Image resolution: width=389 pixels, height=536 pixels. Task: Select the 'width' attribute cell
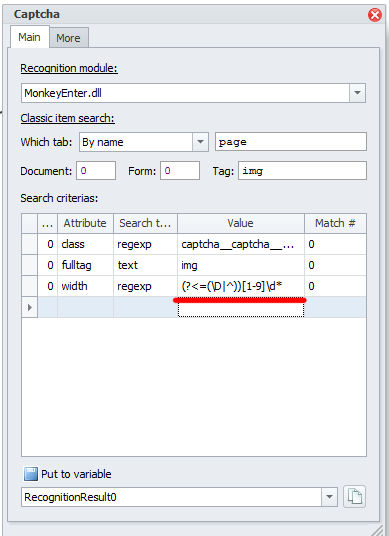coord(85,286)
